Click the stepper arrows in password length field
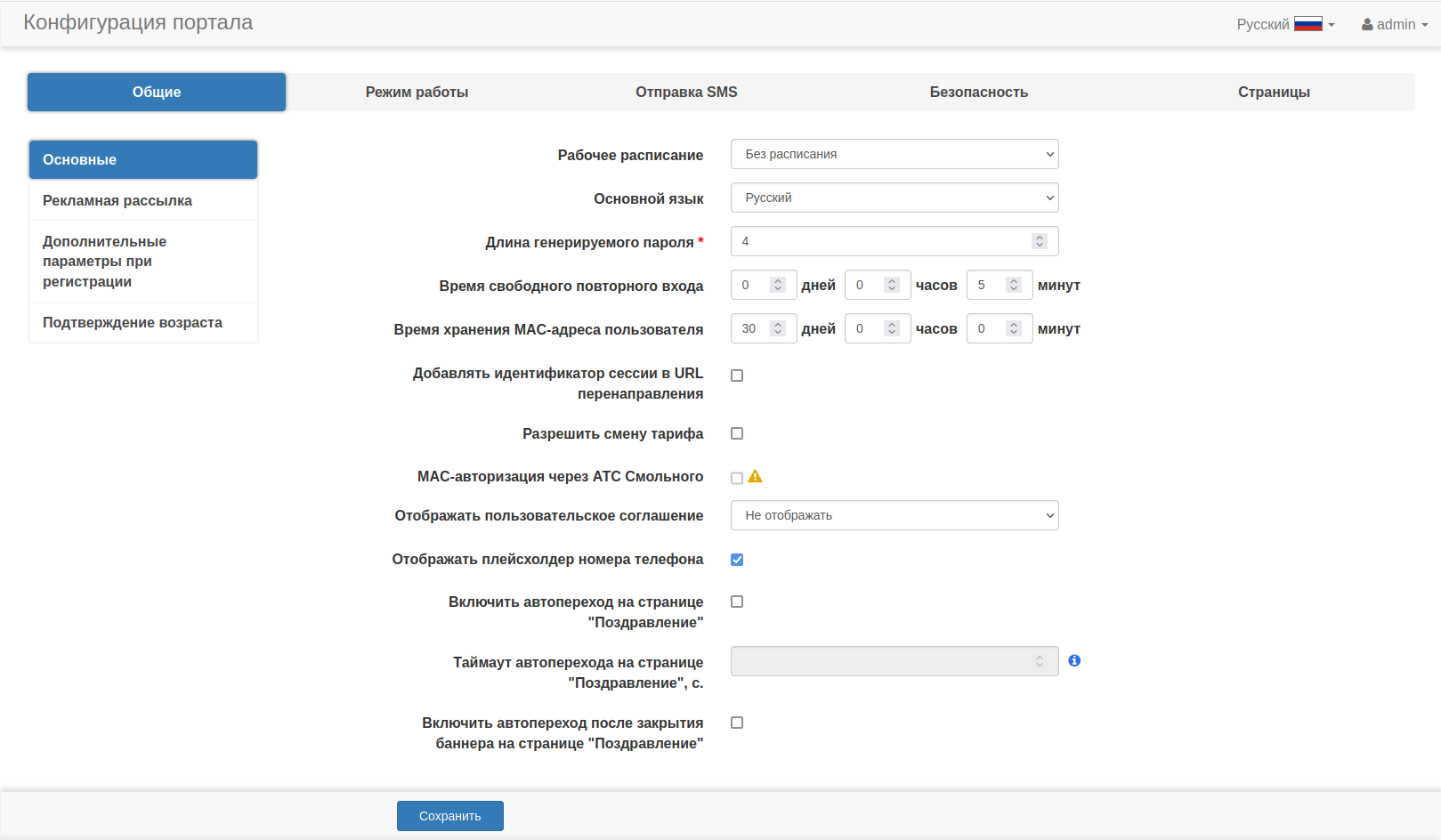1441x840 pixels. pos(1039,241)
